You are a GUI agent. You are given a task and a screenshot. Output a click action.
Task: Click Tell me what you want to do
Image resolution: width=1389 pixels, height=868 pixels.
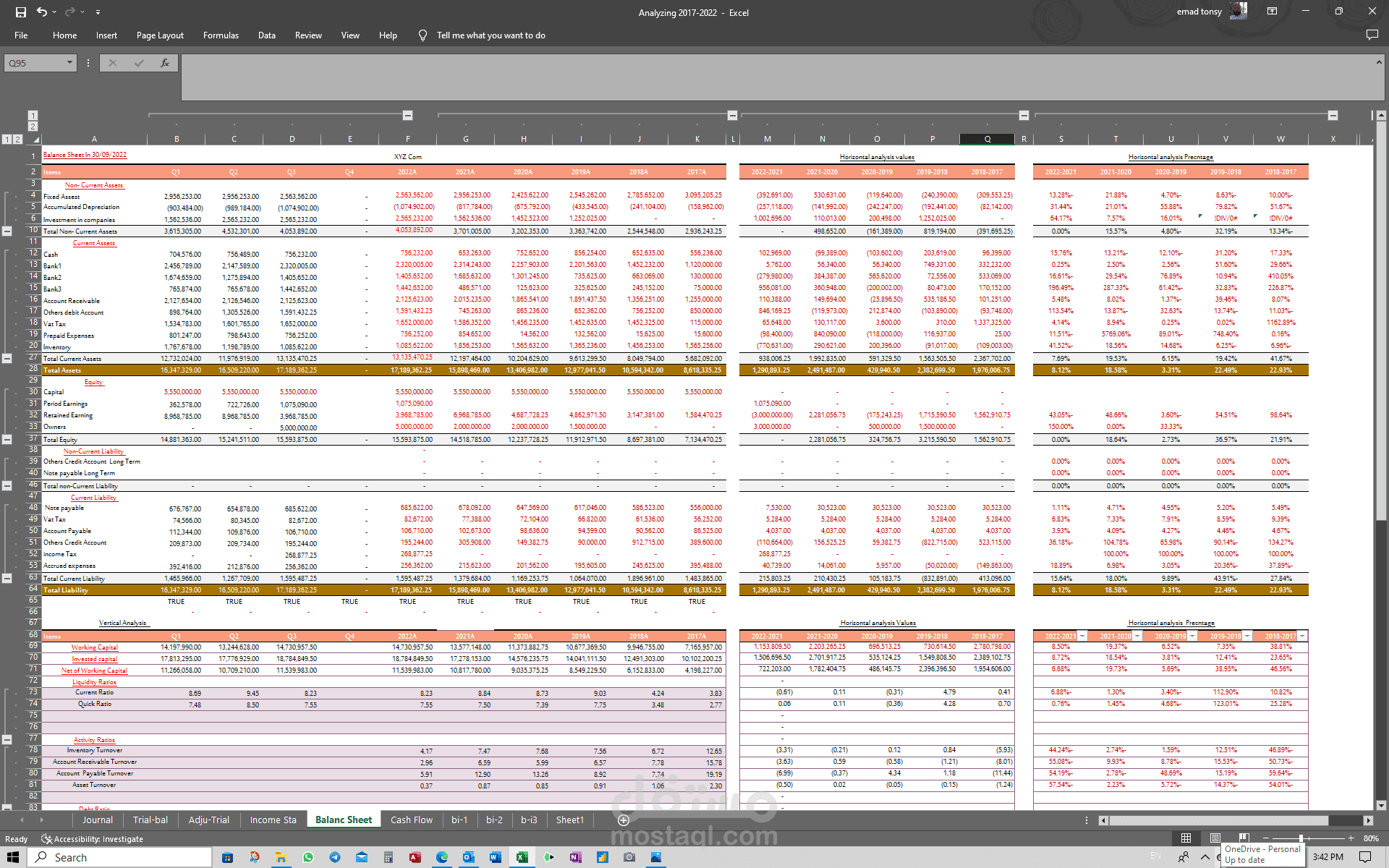(490, 35)
